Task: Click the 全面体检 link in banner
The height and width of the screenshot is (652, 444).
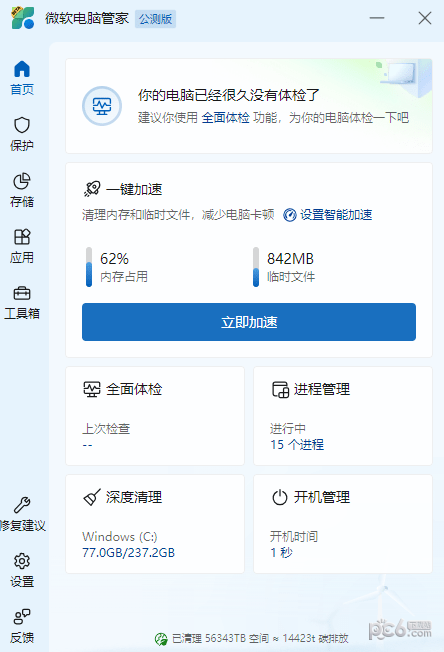Action: [225, 118]
